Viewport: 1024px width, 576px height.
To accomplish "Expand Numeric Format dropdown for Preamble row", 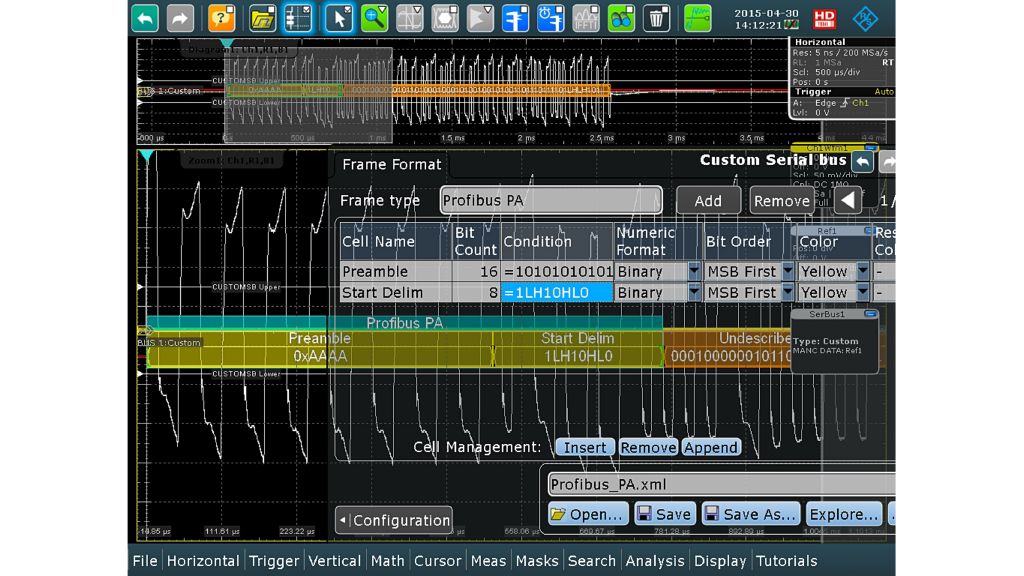I will coord(694,271).
